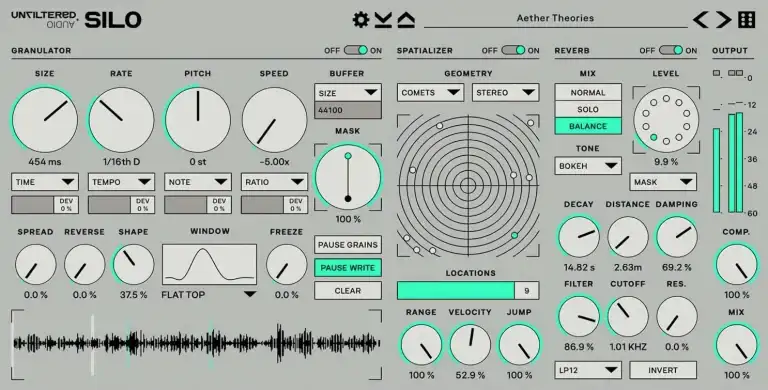Toggle the filter Invert button
Image resolution: width=768 pixels, height=390 pixels.
(663, 370)
